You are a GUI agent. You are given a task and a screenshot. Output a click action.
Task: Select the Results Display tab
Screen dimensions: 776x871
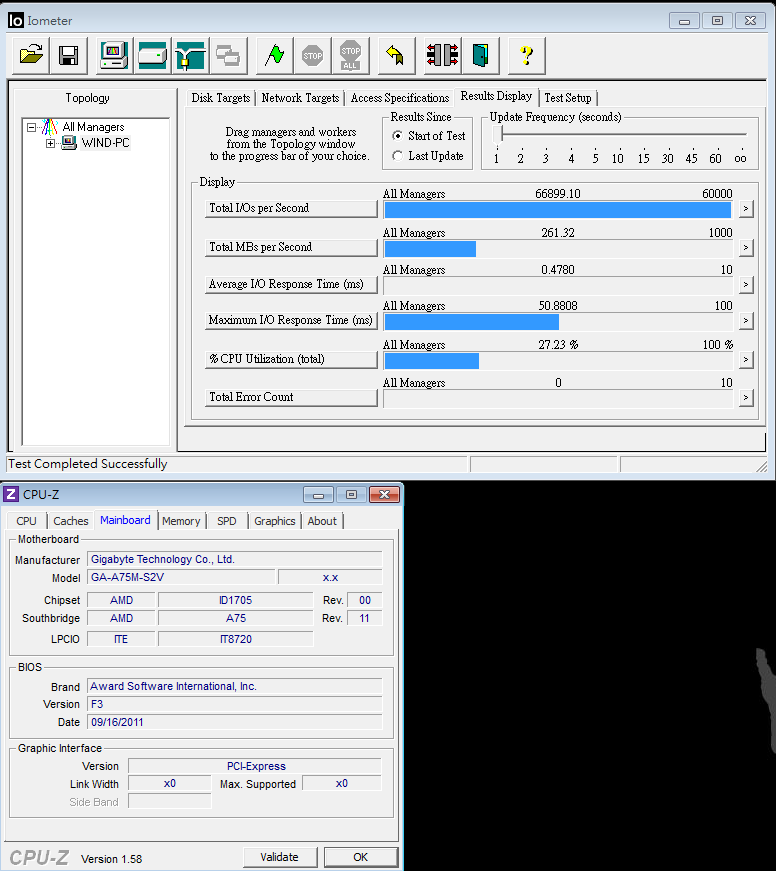click(x=496, y=96)
